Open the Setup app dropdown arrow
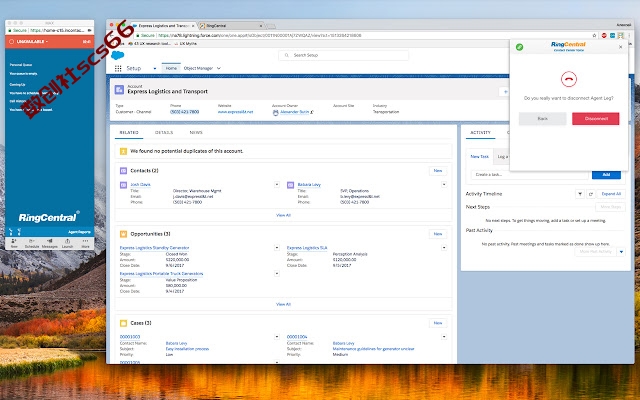Viewport: 640px width, 400px height. pyautogui.click(x=155, y=69)
